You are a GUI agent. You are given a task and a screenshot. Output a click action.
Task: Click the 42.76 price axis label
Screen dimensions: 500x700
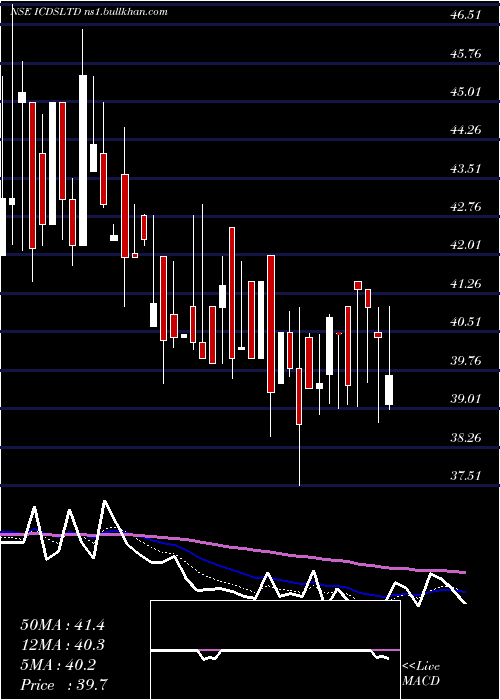pos(466,207)
